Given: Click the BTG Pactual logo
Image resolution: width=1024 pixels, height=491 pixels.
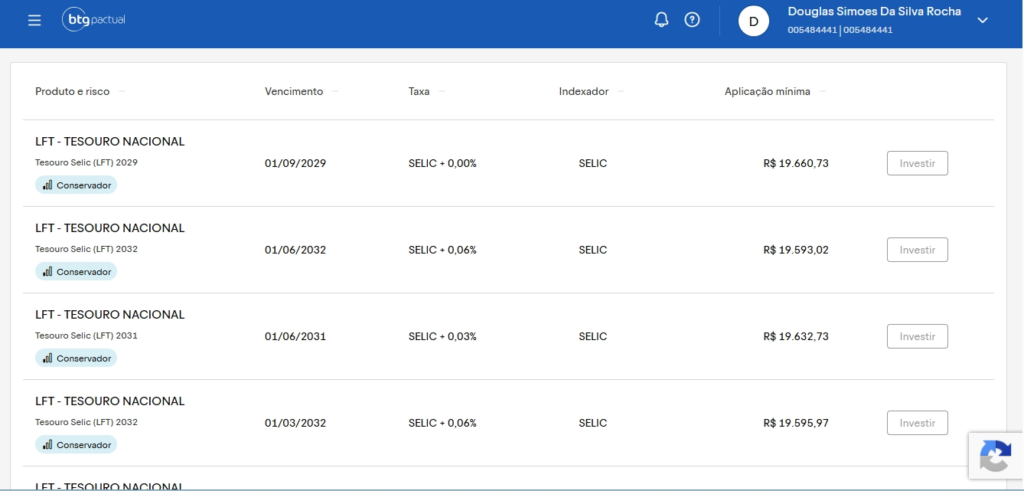Looking at the screenshot, I should coord(93,20).
